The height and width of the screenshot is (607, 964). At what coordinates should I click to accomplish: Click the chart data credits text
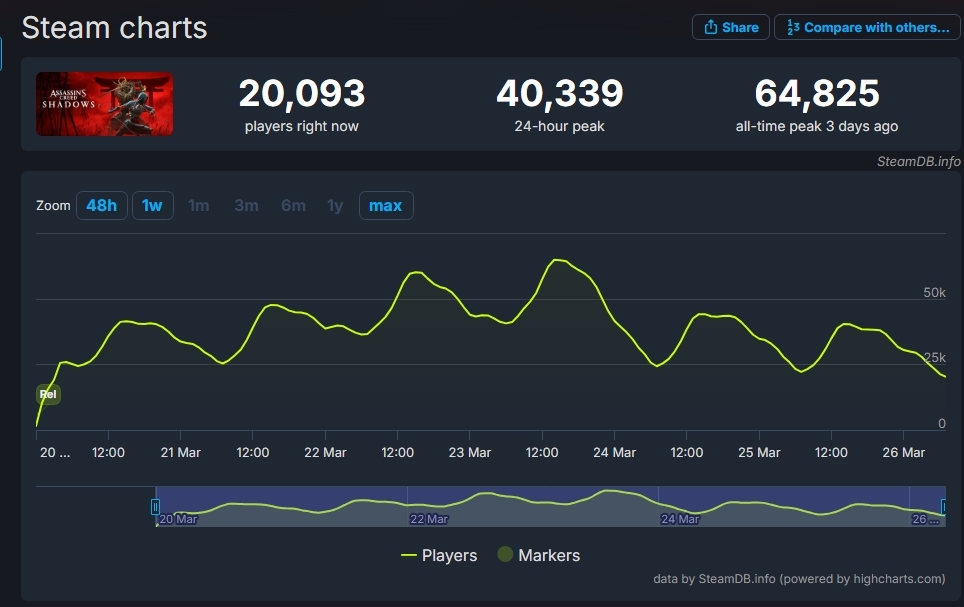[798, 578]
